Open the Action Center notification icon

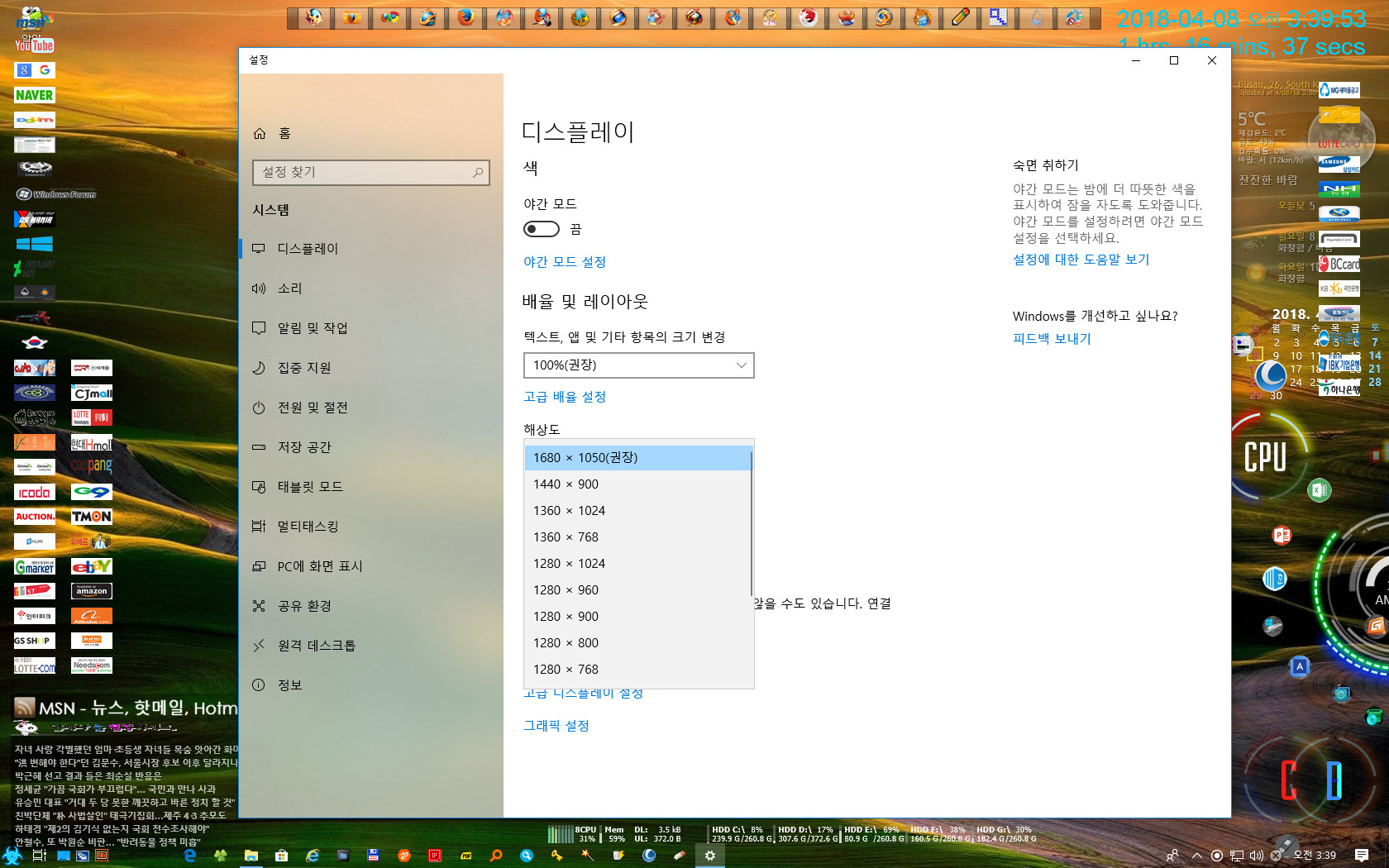click(x=1361, y=856)
